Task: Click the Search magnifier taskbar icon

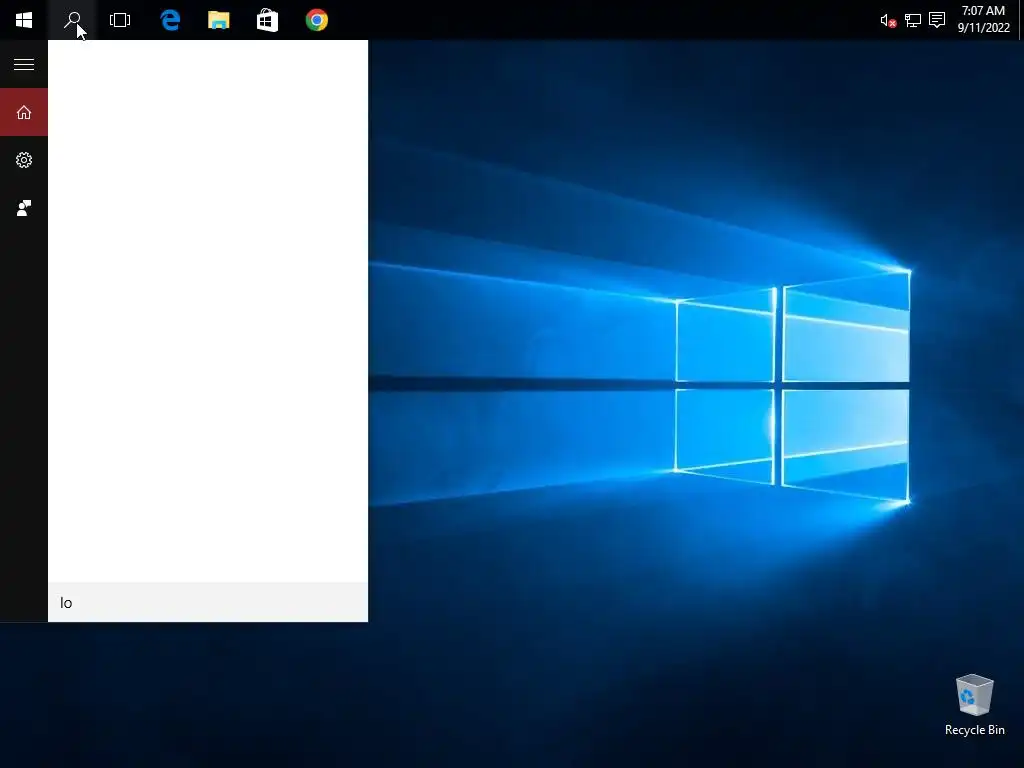Action: pyautogui.click(x=72, y=20)
